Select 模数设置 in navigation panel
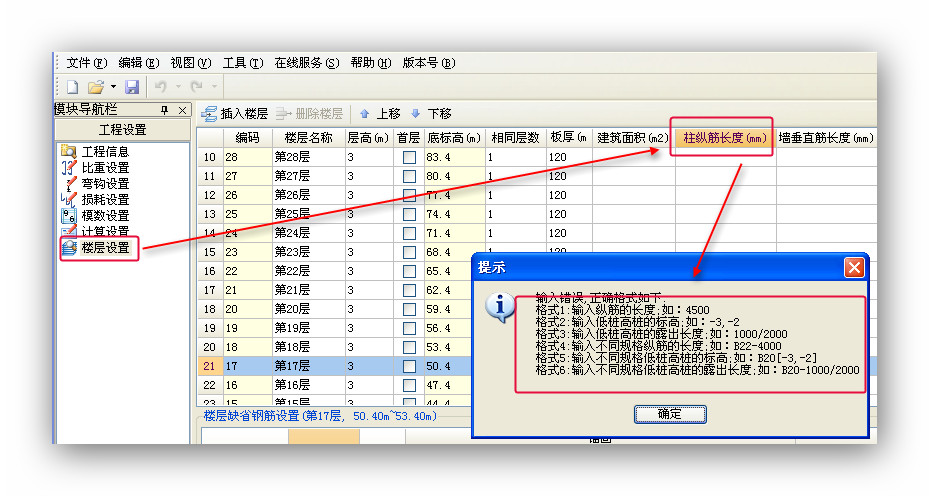Image resolution: width=929 pixels, height=496 pixels. (95, 216)
